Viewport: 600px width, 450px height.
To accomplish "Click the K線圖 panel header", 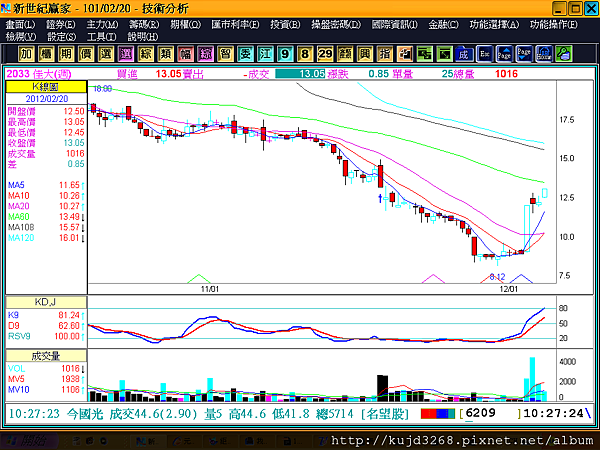I will click(x=46, y=87).
